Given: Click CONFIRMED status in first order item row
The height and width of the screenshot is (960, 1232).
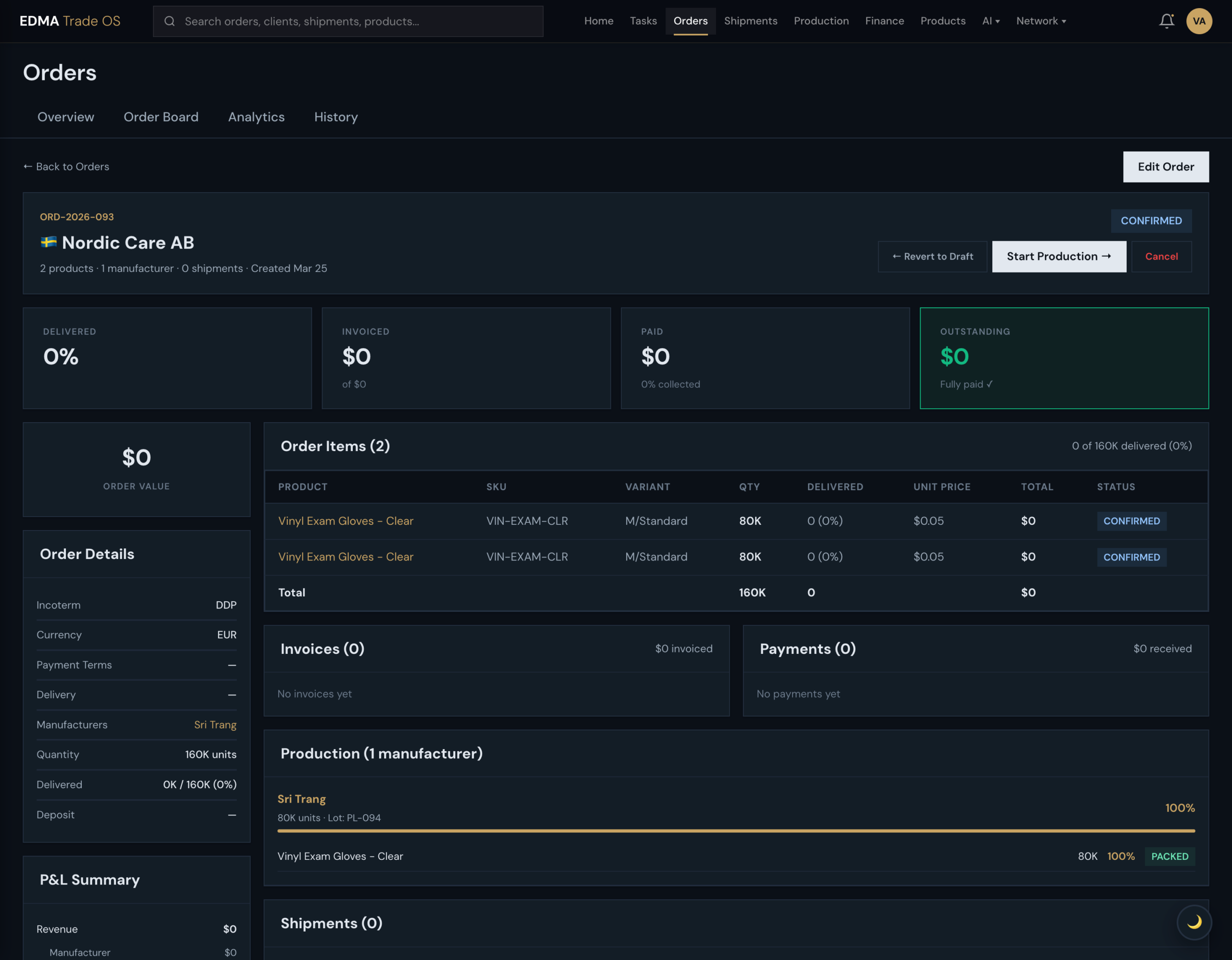Looking at the screenshot, I should click(1131, 521).
